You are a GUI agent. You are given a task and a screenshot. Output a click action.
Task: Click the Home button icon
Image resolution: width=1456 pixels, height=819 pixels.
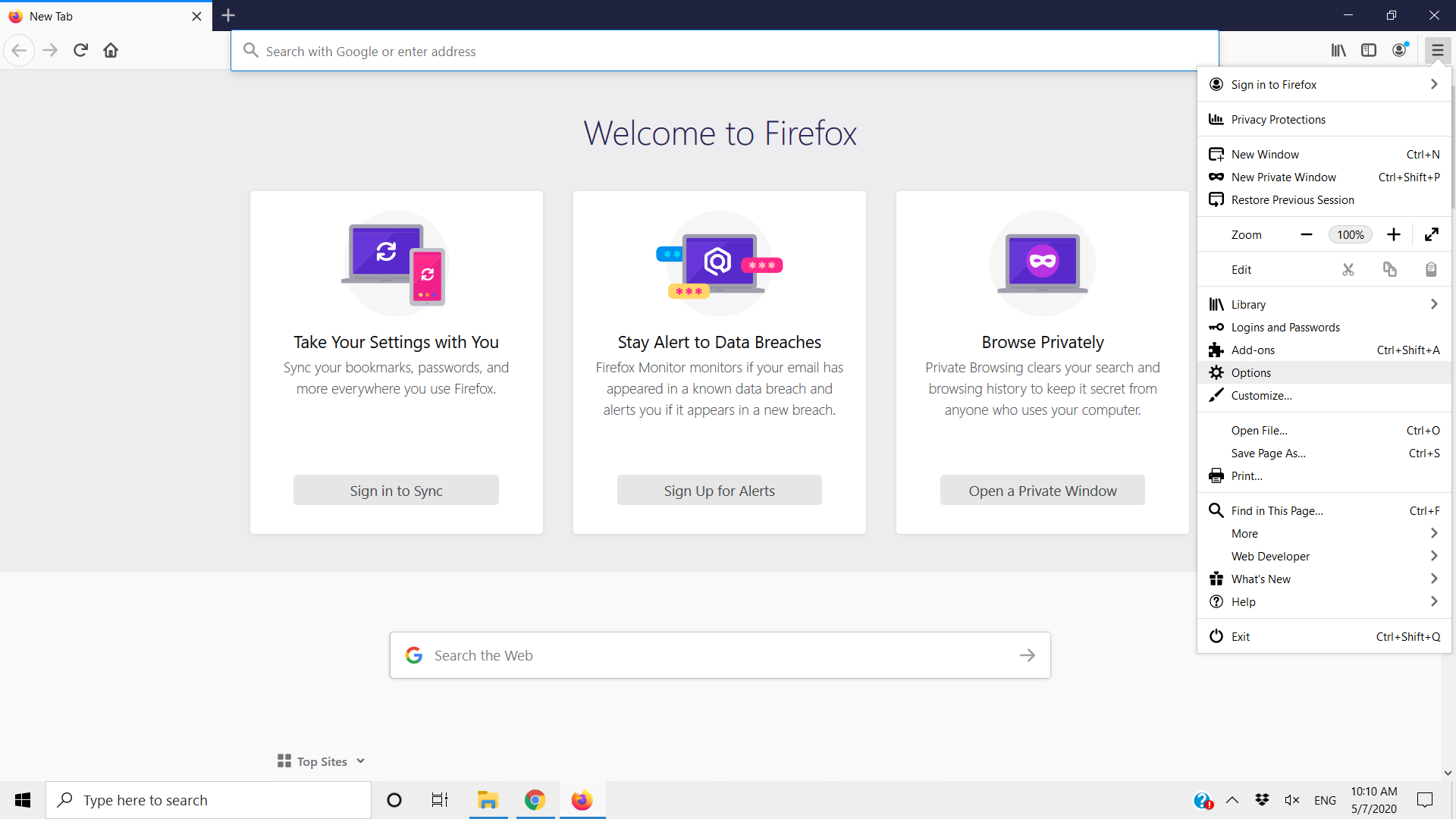pos(111,50)
